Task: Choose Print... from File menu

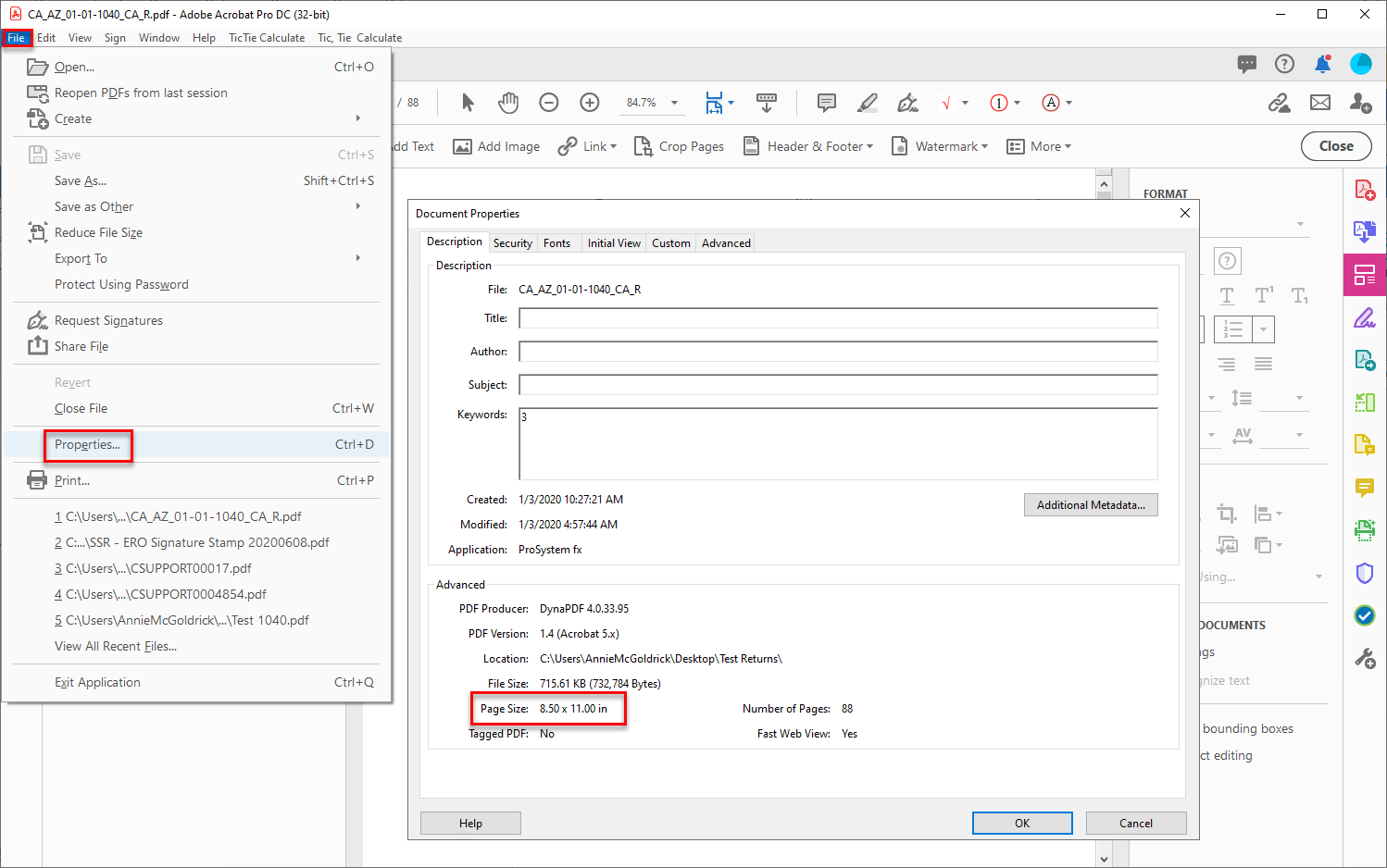Action: 72,480
